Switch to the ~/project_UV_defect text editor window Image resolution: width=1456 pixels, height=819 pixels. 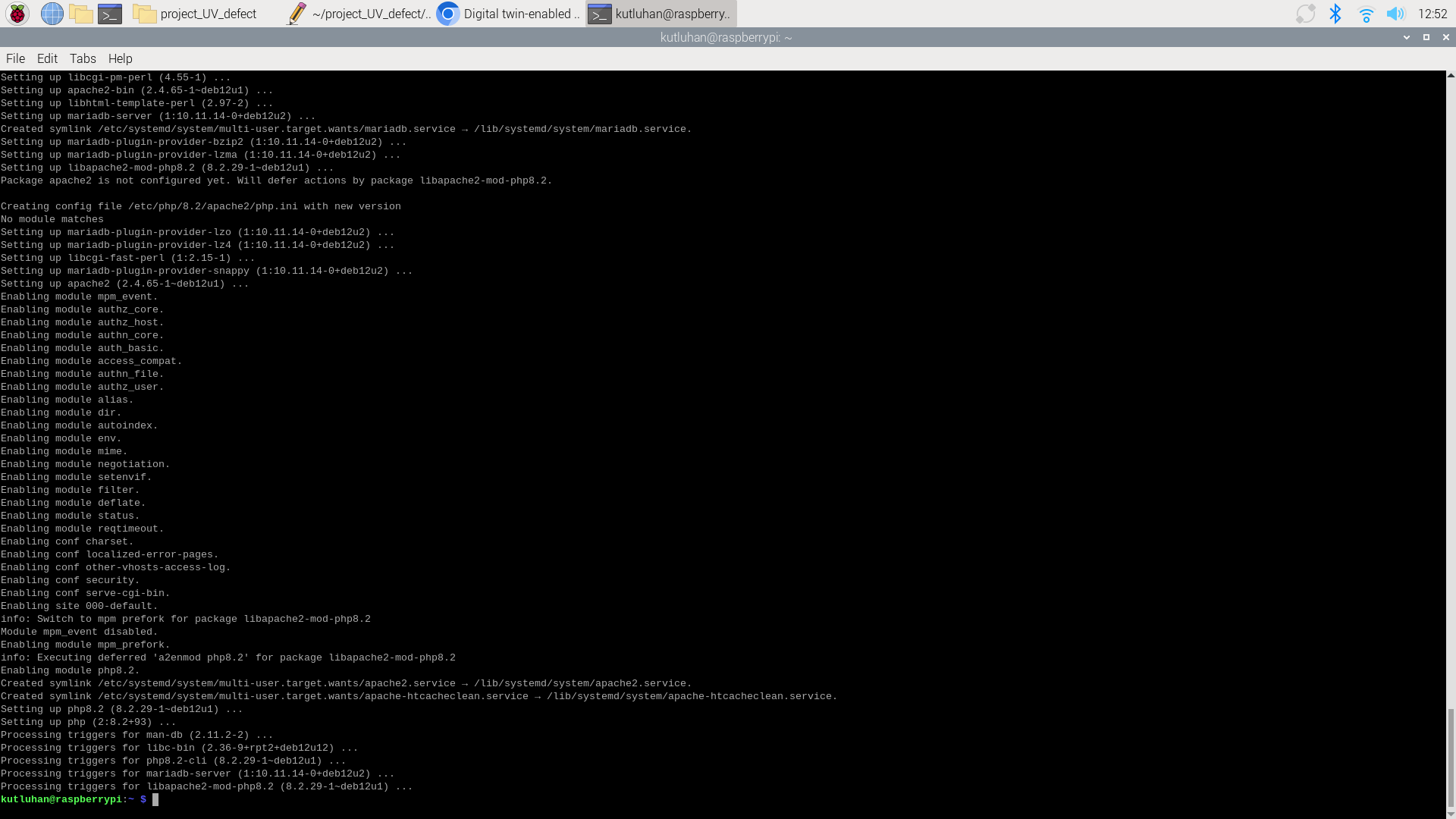tap(358, 14)
